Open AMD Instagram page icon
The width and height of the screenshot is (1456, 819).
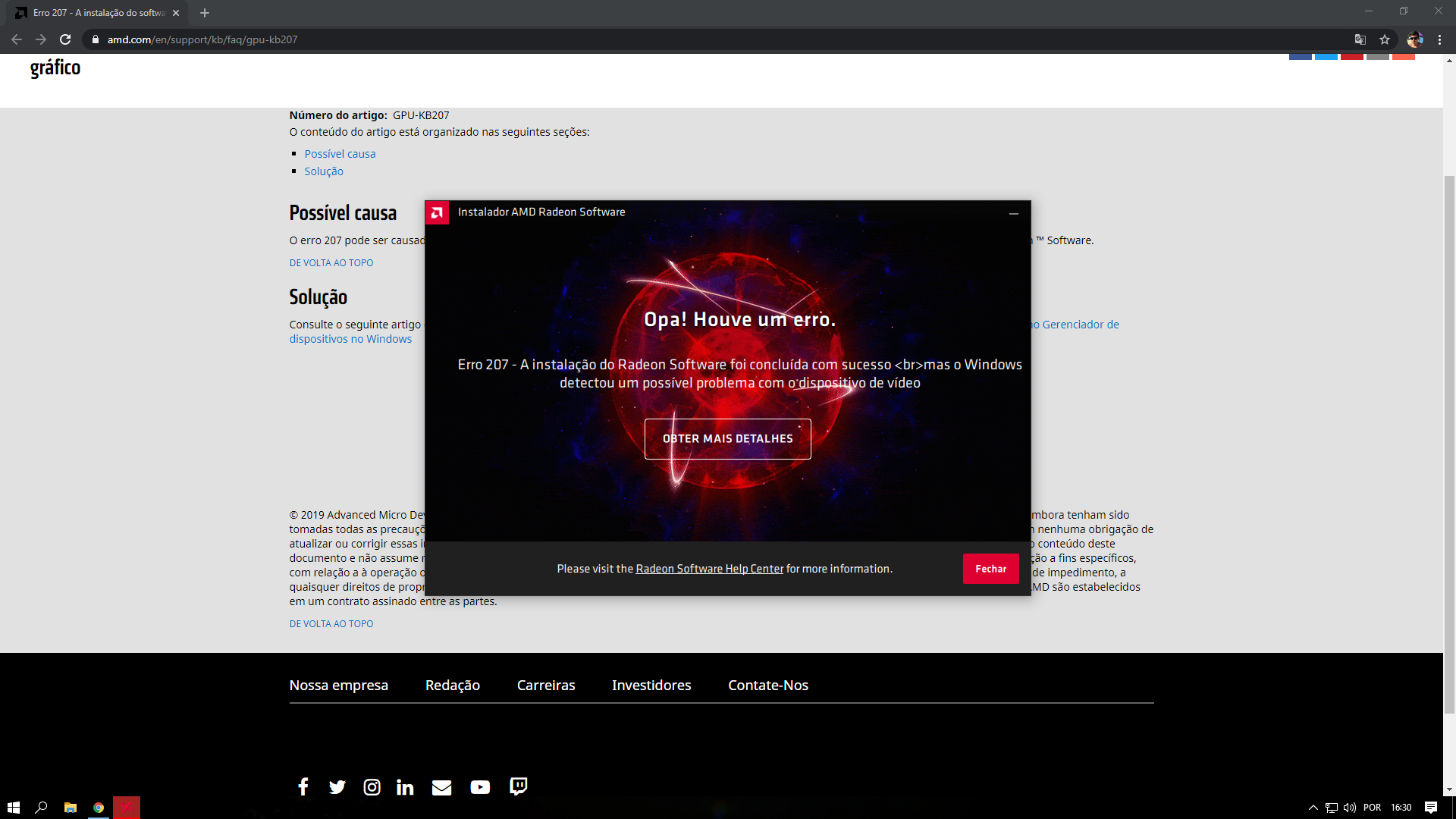pos(372,787)
